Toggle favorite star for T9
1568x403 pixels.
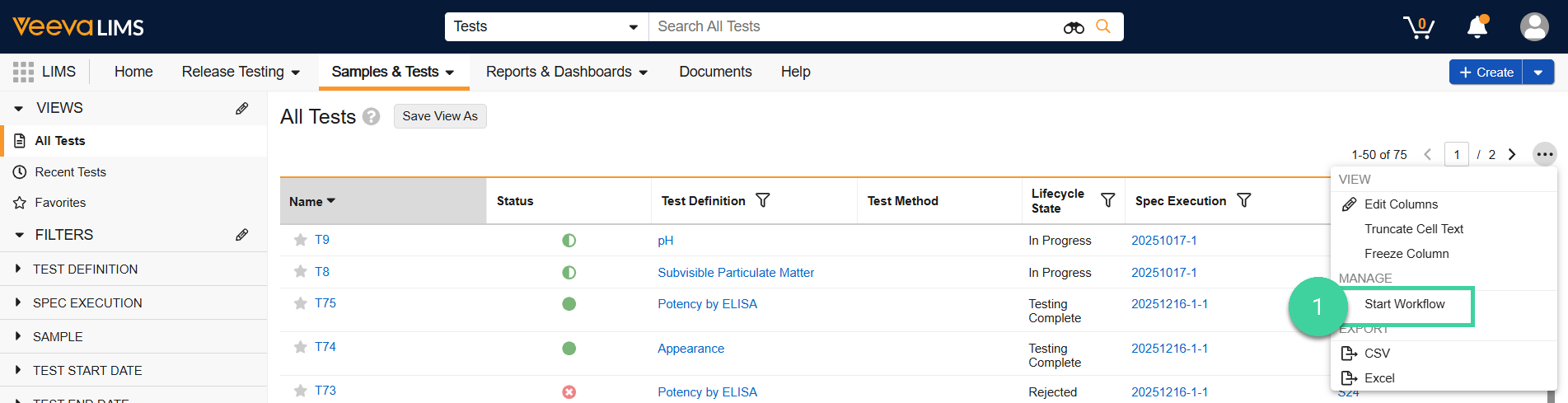click(301, 240)
